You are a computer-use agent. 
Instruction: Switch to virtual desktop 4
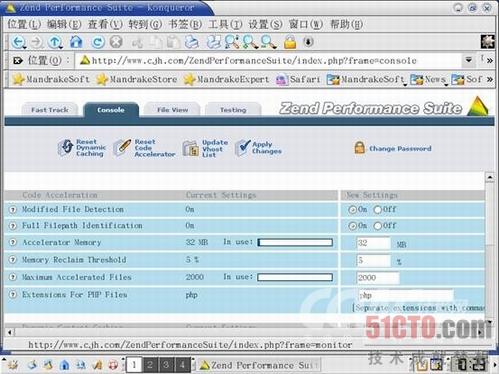point(183,365)
